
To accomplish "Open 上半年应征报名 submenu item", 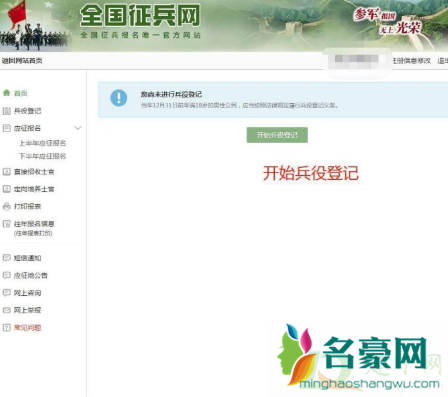I will pyautogui.click(x=42, y=143).
